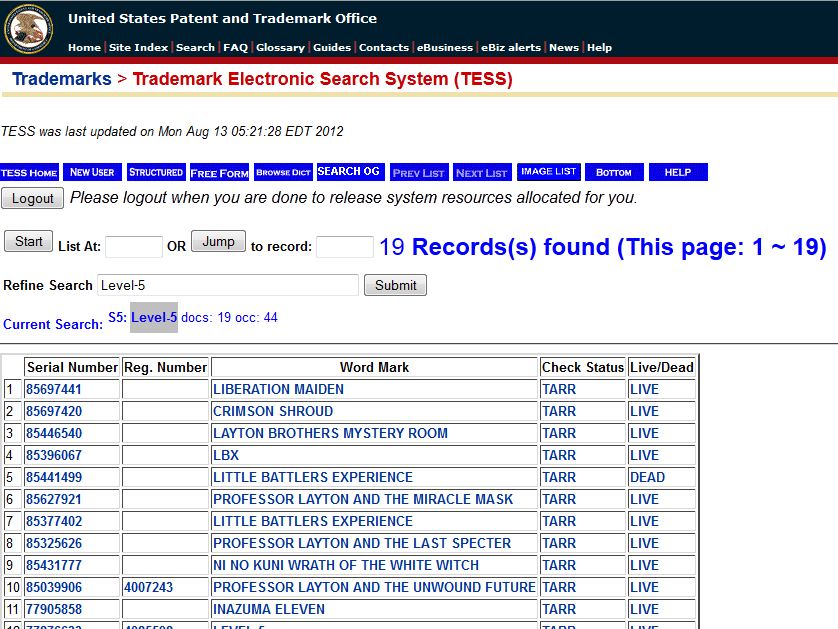
Task: Open the LIBERATION MAIDEN word mark
Action: [278, 389]
